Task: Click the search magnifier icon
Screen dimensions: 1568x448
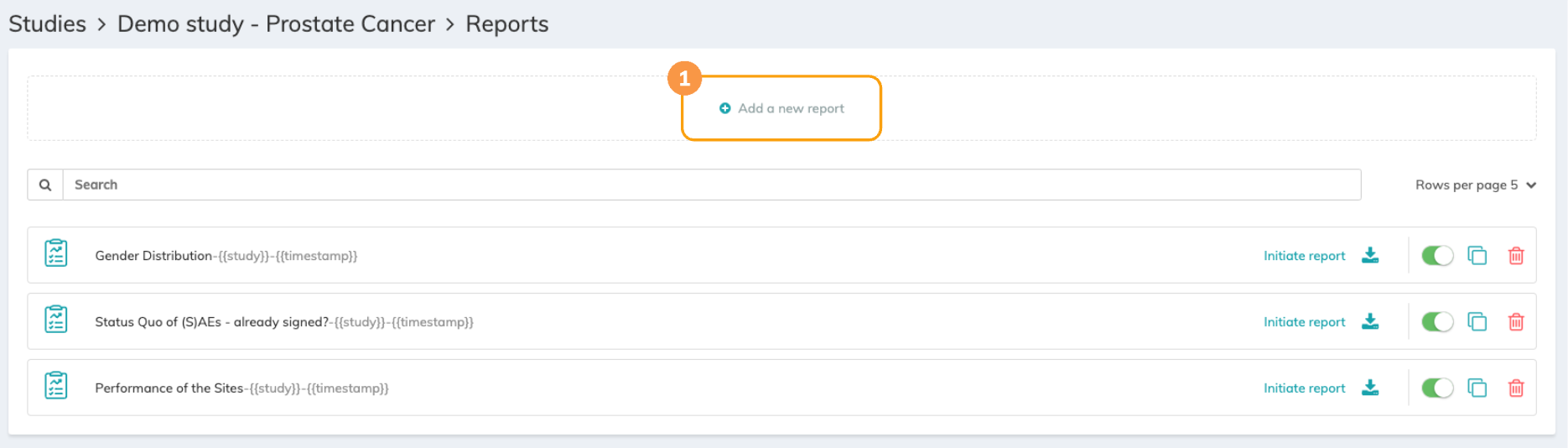Action: point(45,185)
